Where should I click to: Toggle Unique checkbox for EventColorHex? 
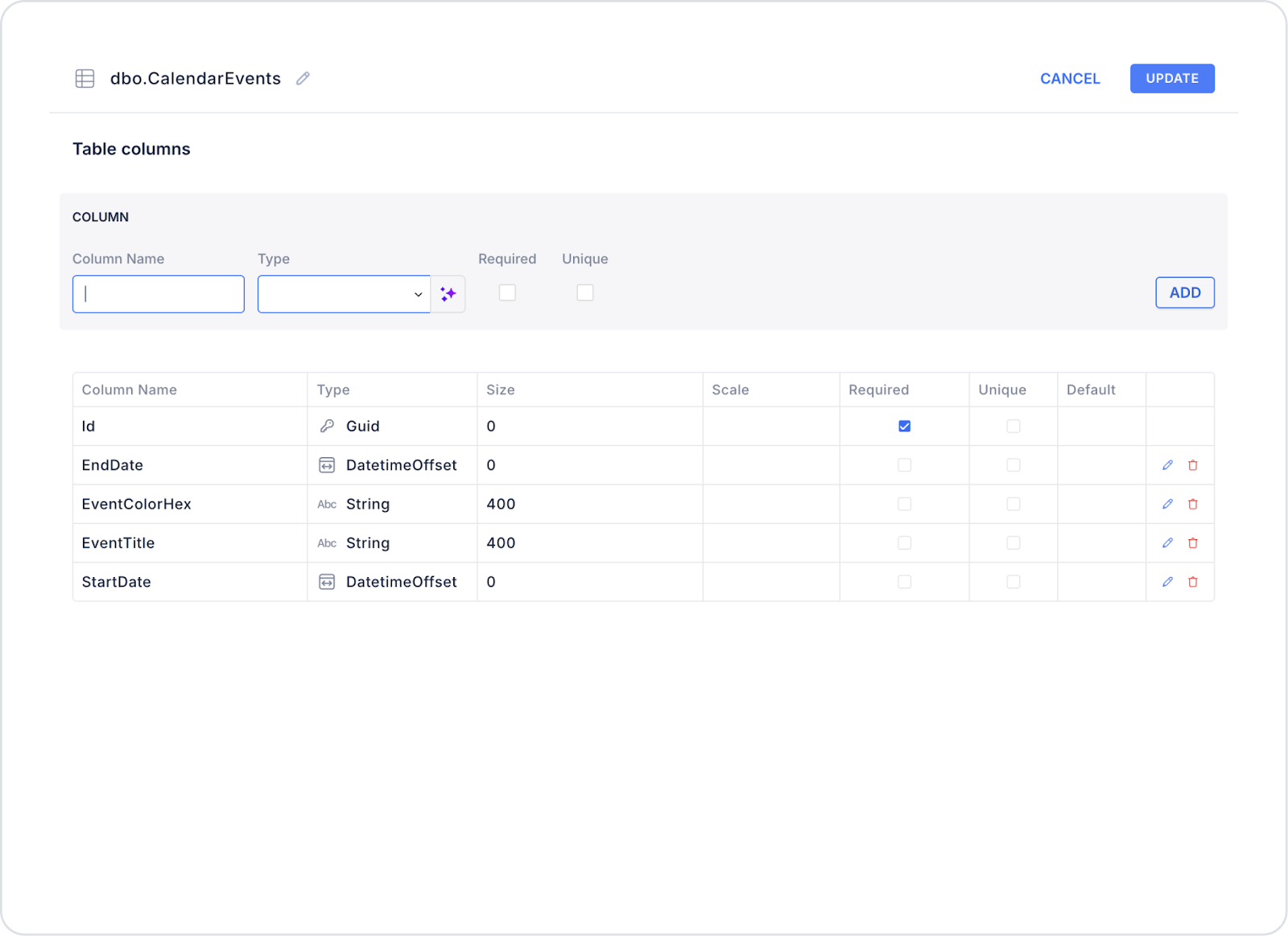tap(1013, 504)
